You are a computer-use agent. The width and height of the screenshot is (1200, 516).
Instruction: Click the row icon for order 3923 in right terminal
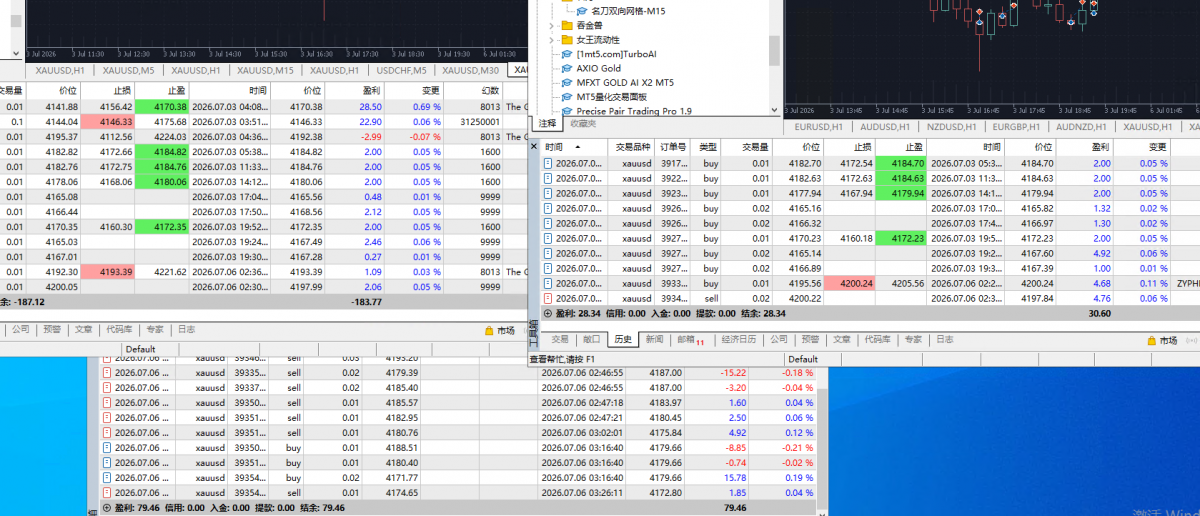pos(547,193)
